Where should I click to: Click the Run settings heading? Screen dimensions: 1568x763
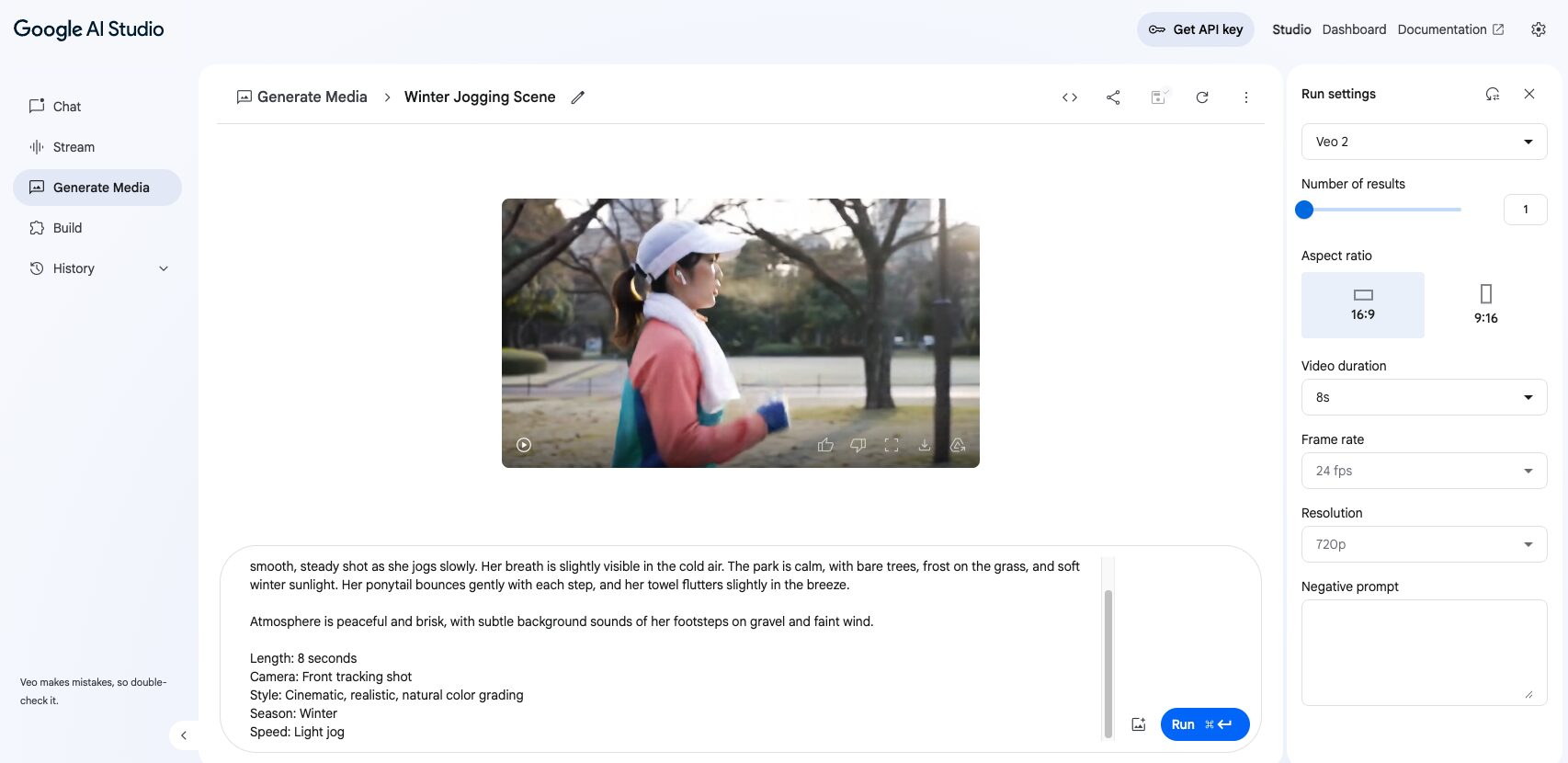point(1338,94)
